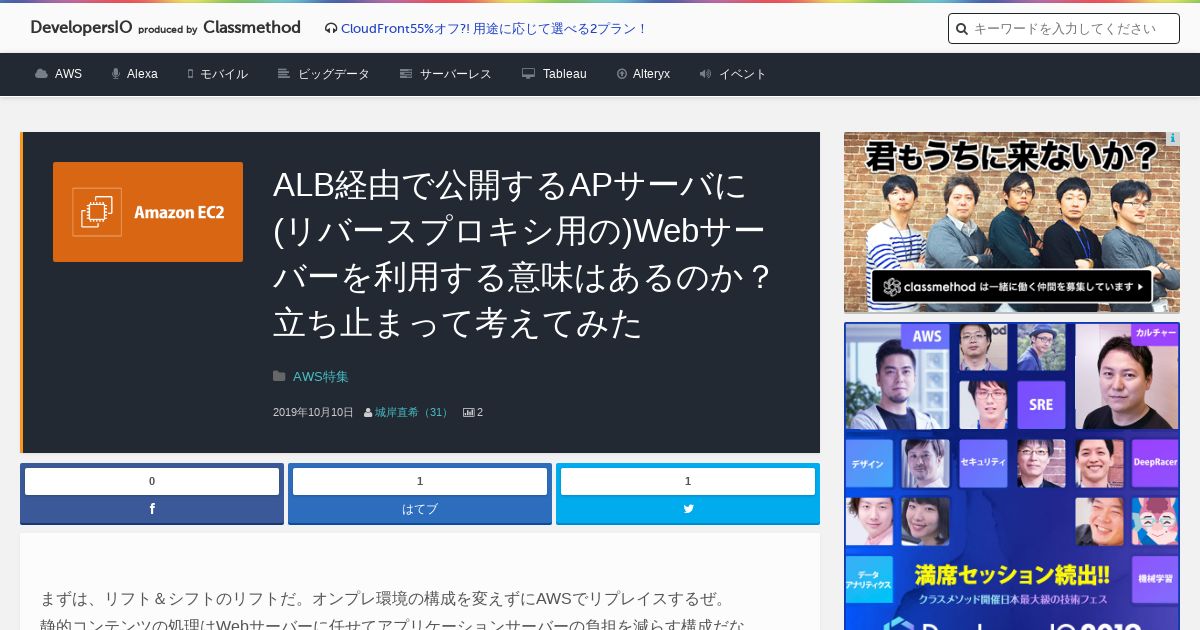
Task: Open the Alexa menu item
Action: pos(142,74)
